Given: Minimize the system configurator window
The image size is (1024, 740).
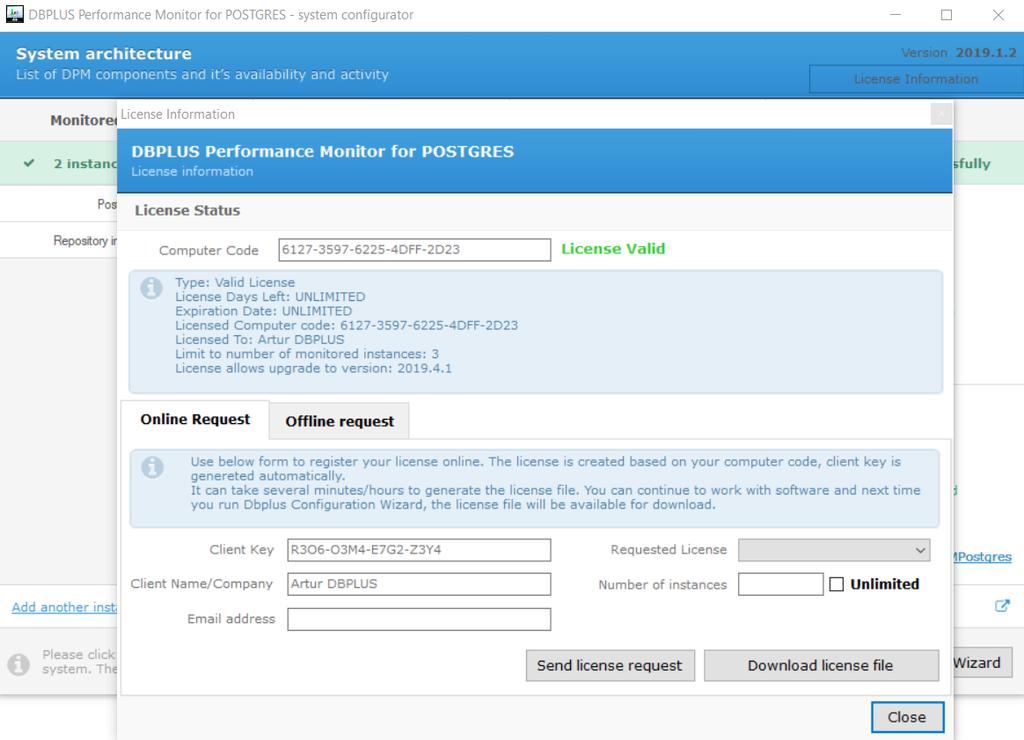Looking at the screenshot, I should click(x=895, y=14).
